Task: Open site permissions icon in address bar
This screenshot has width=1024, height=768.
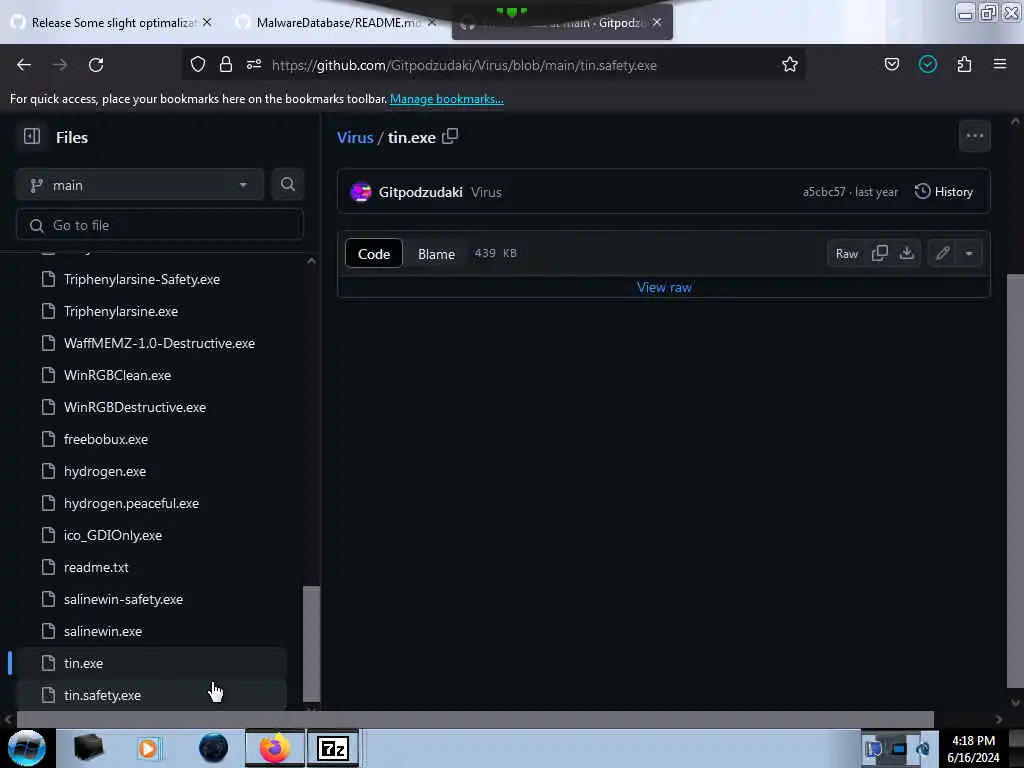Action: [x=254, y=64]
